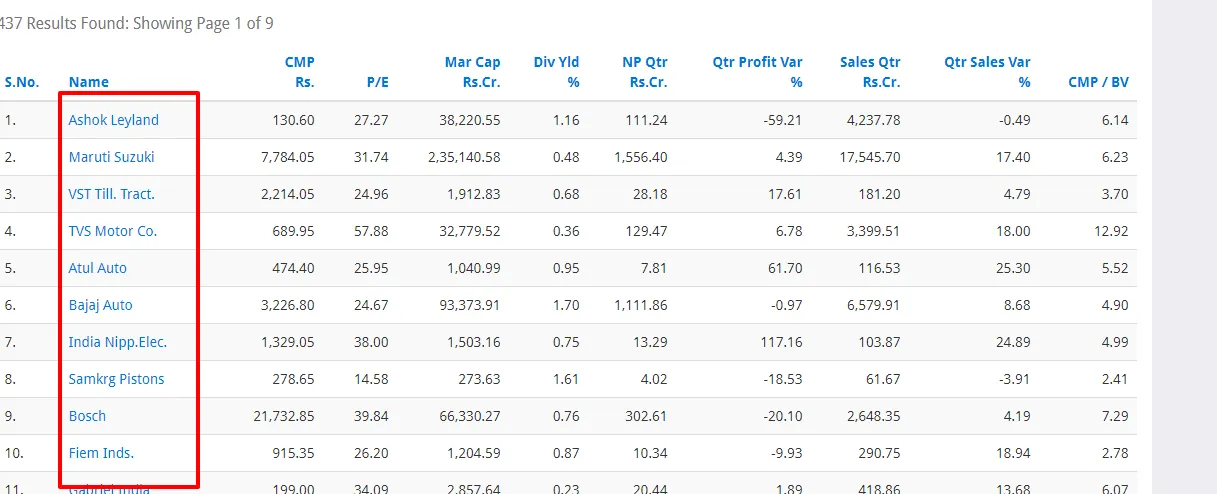This screenshot has height=494, width=1217.
Task: Select TVS Motor CMP/BV value 12.92
Action: point(1111,231)
